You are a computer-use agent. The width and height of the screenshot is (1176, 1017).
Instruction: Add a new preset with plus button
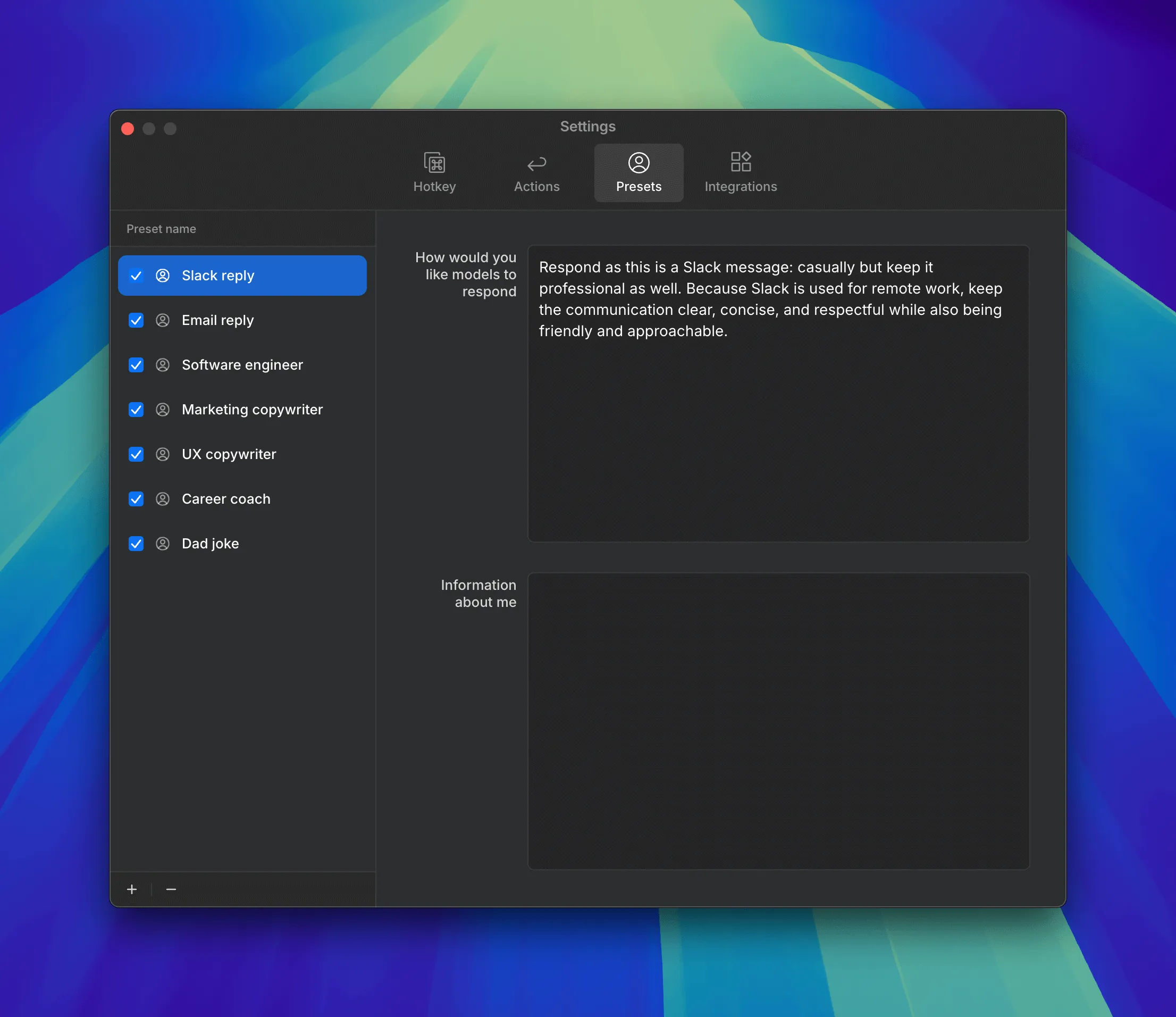[x=132, y=889]
